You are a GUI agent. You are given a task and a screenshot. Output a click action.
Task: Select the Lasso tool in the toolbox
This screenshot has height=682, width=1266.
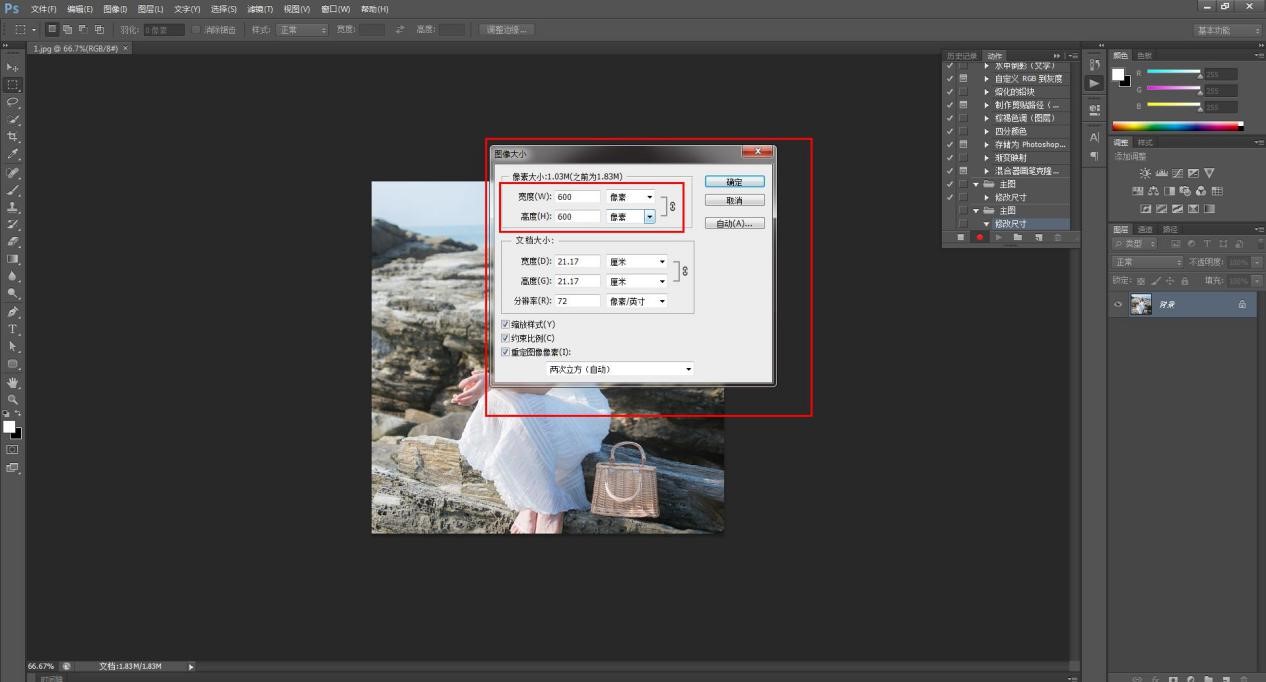(x=13, y=102)
